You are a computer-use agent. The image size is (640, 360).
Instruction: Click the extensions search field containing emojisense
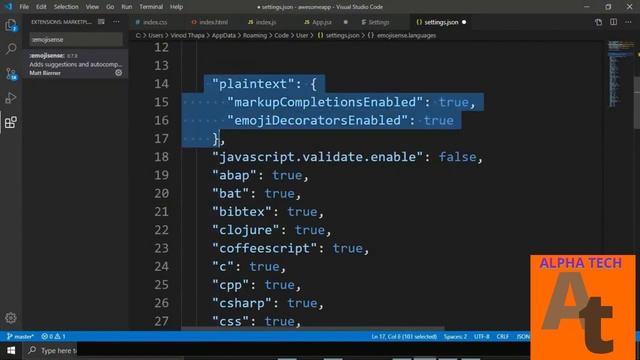click(x=76, y=40)
